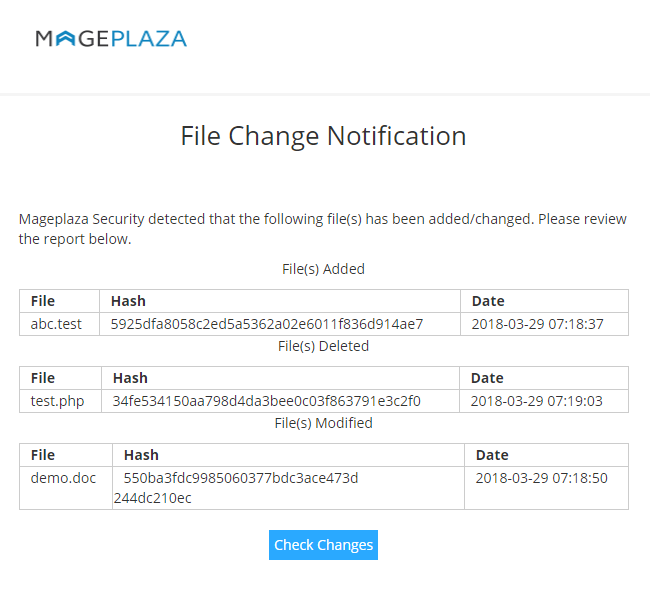Screen dimensions: 650x594
Task: Click the File(s) Modified section label
Action: (x=323, y=423)
